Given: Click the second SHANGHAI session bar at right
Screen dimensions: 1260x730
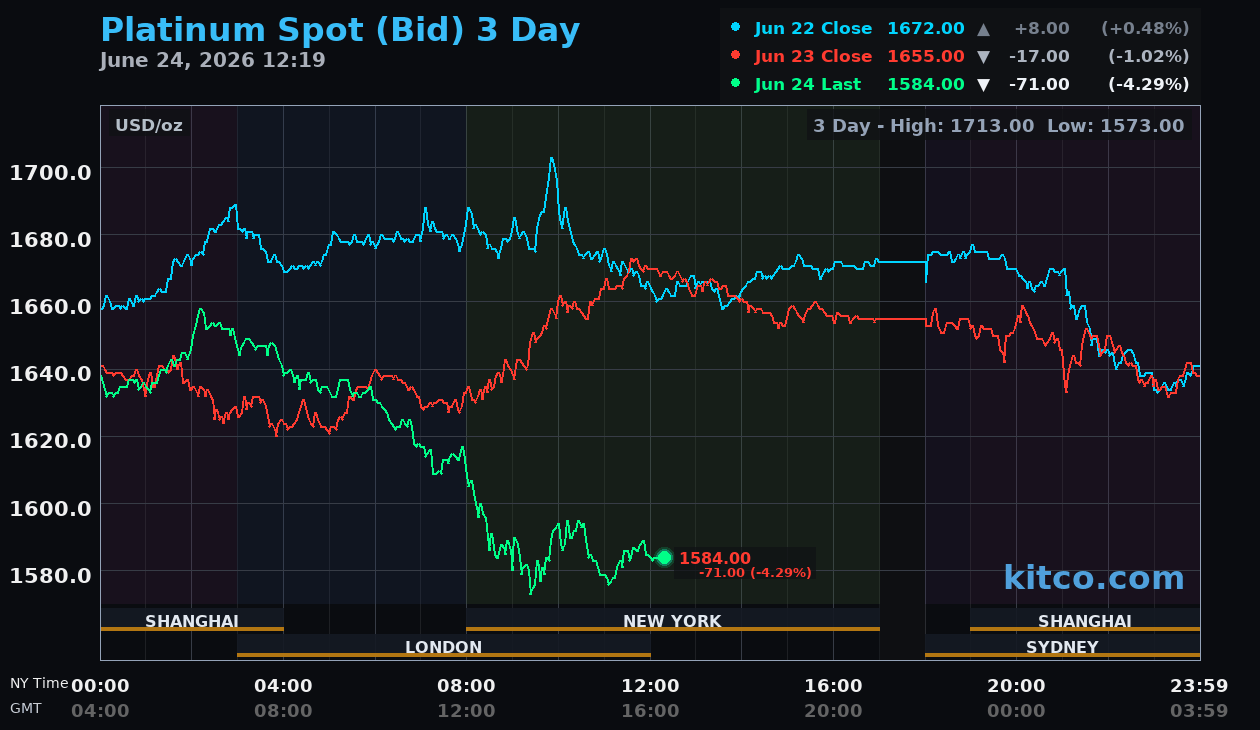Looking at the screenshot, I should [1085, 621].
